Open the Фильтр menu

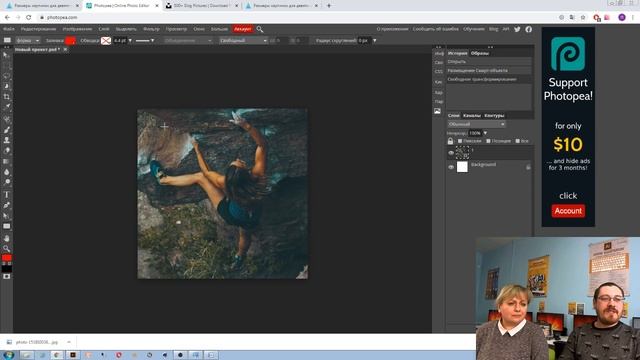click(x=151, y=29)
